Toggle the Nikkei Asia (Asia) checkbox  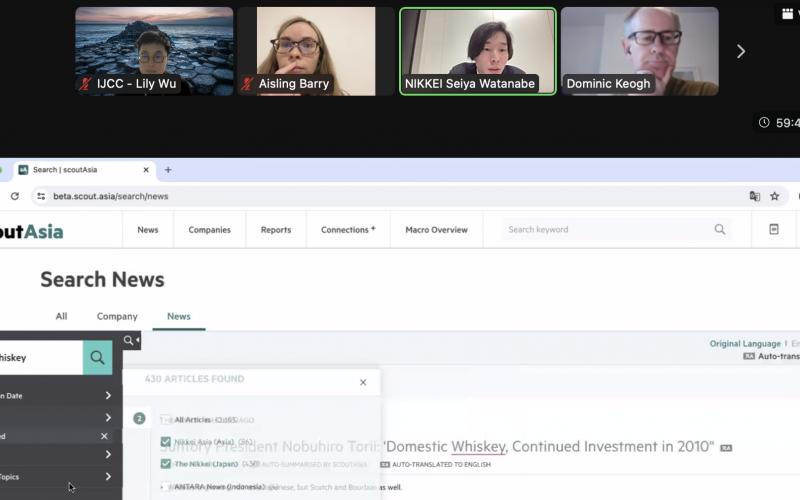(165, 442)
